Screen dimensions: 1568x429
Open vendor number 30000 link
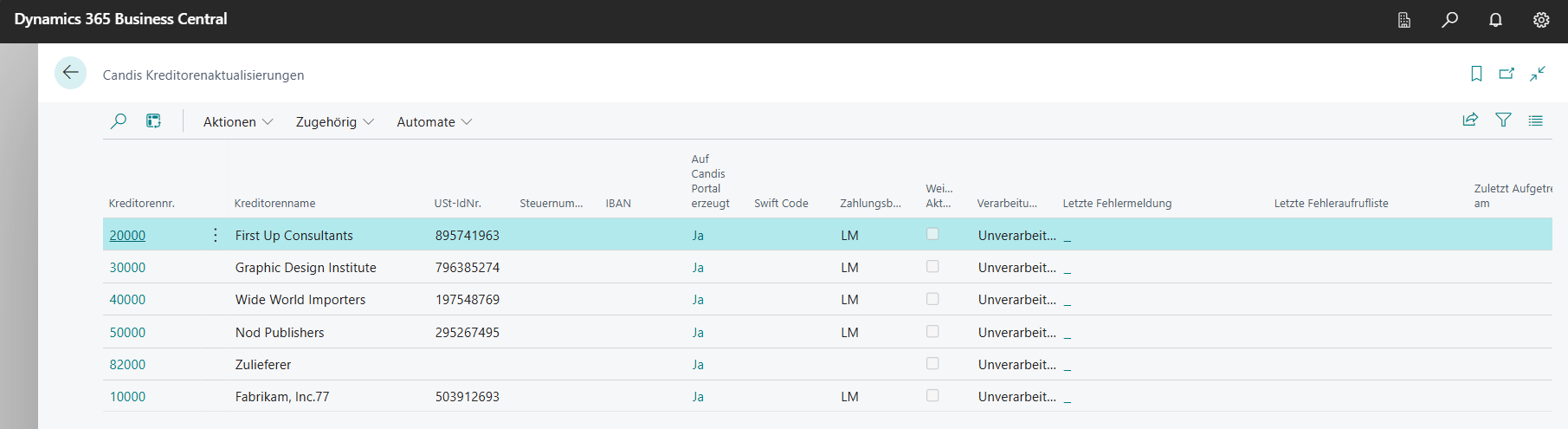(x=127, y=268)
